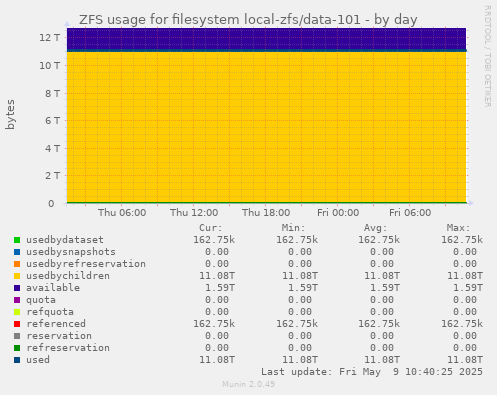Click usedbychildren Avg value 11.08T
This screenshot has height=395, width=497.
(x=382, y=276)
